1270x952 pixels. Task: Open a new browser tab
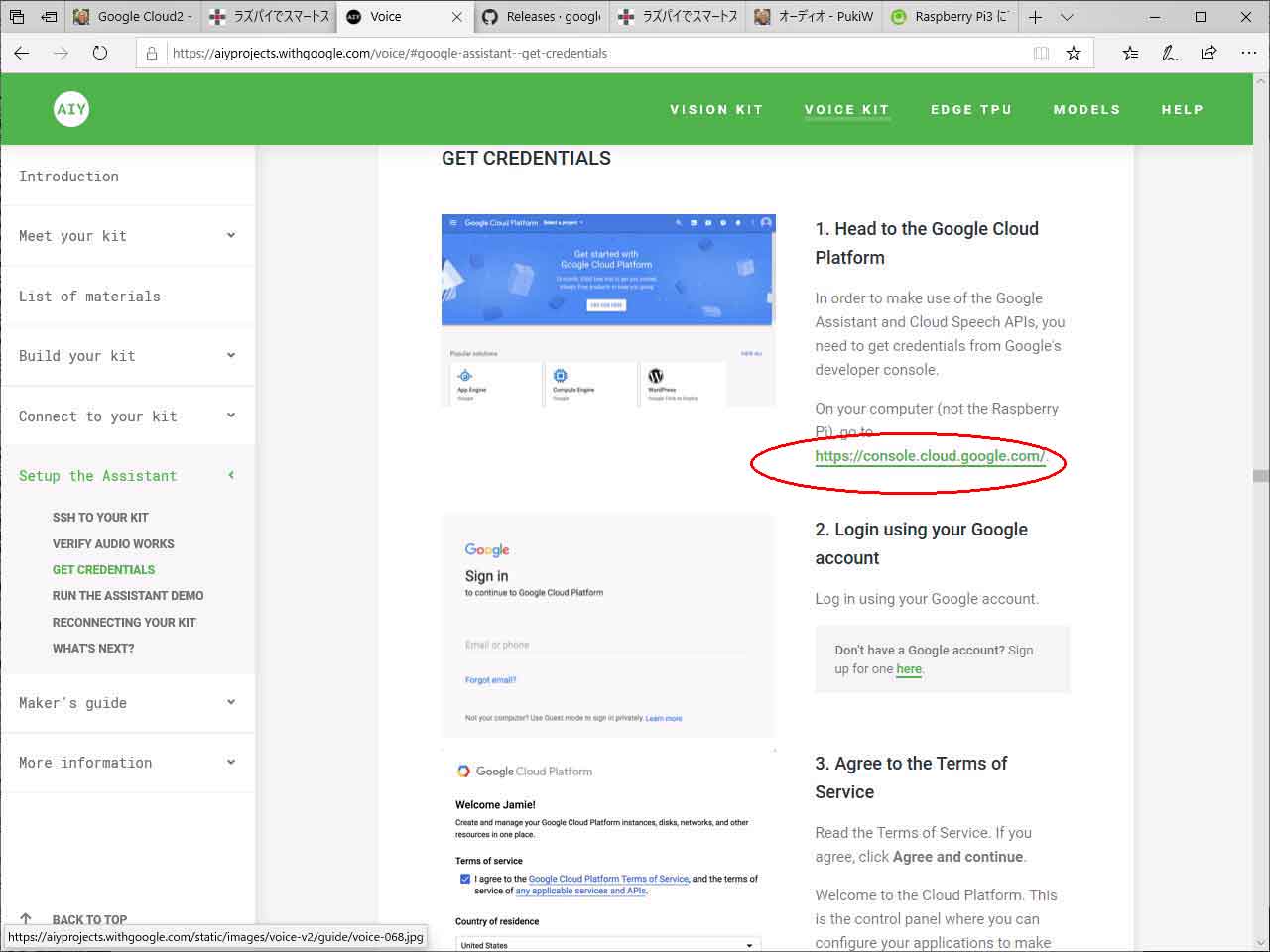(1035, 17)
